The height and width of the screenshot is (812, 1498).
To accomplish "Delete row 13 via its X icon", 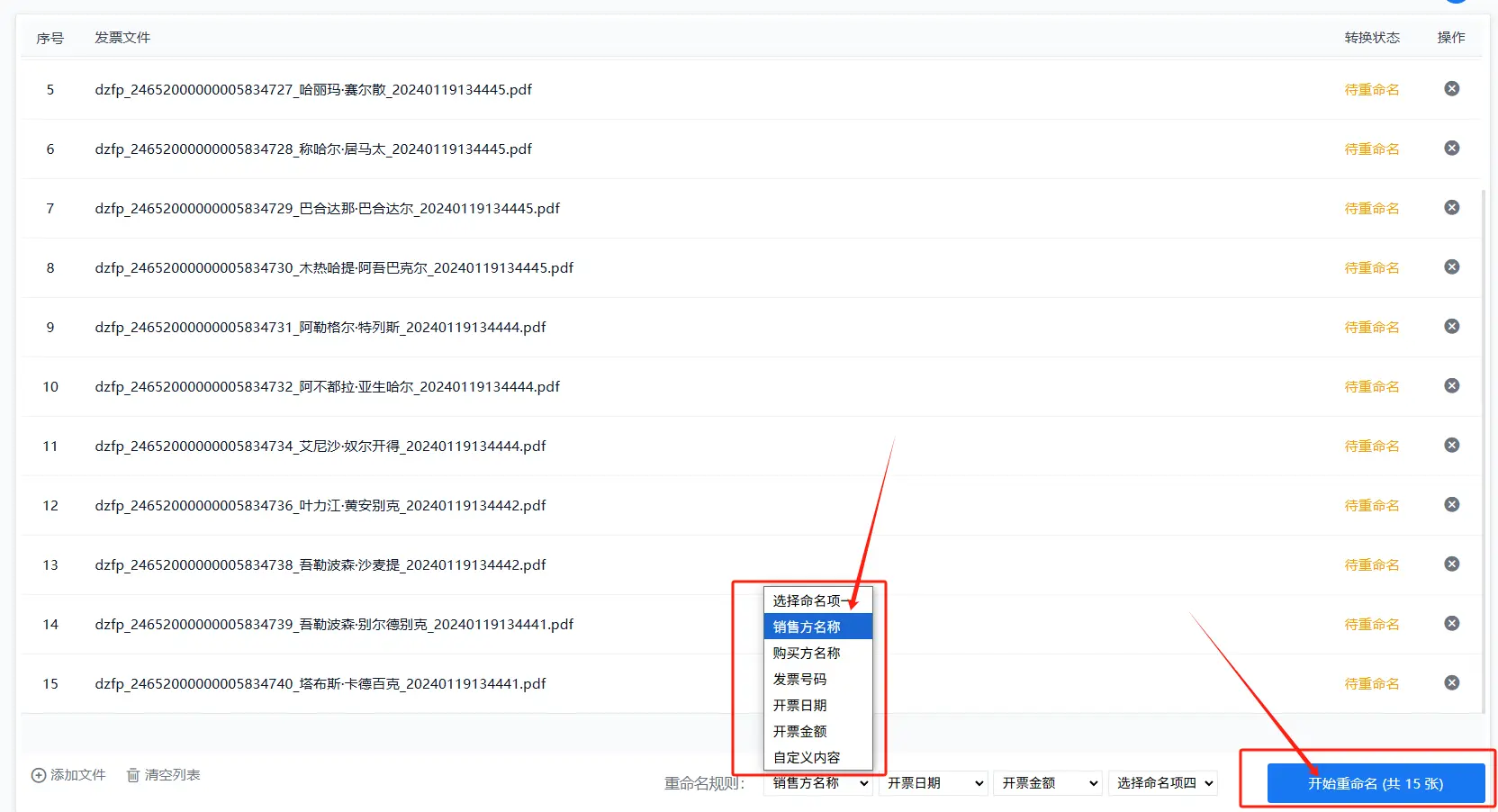I will [x=1451, y=564].
